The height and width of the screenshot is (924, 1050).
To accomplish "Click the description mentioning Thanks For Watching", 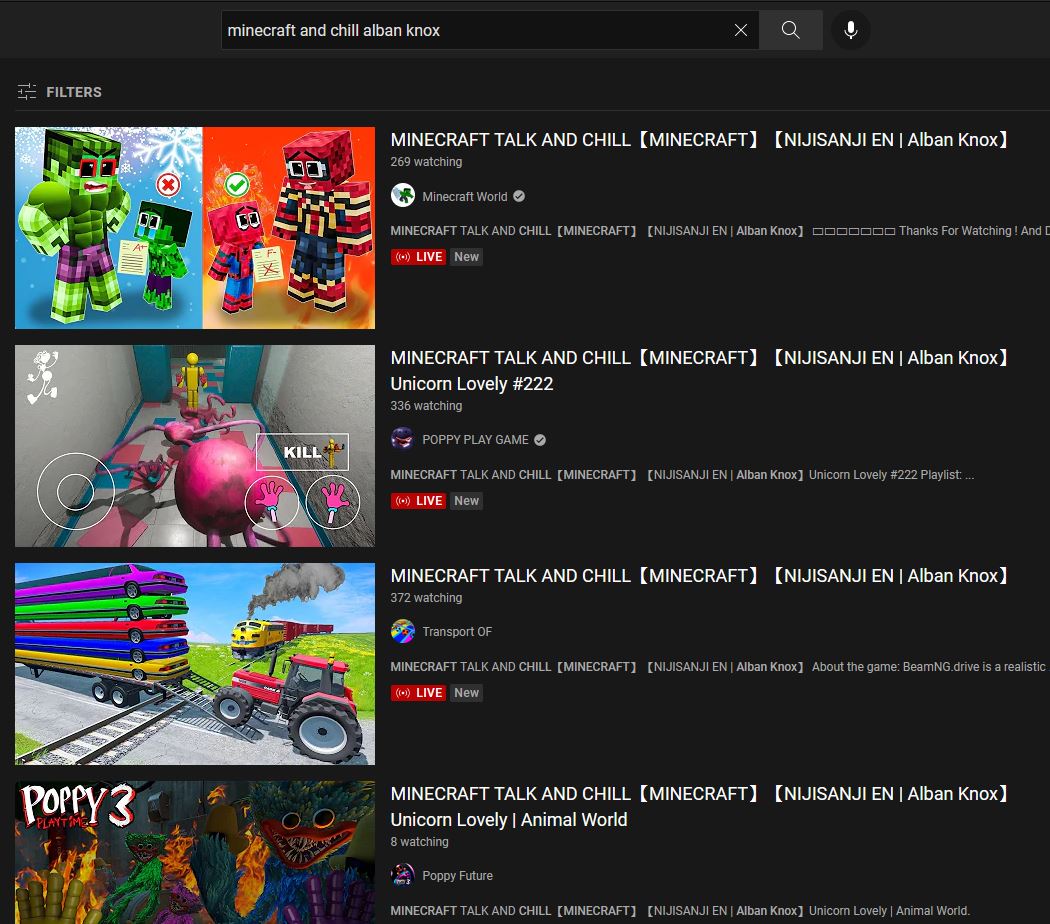I will pos(720,230).
